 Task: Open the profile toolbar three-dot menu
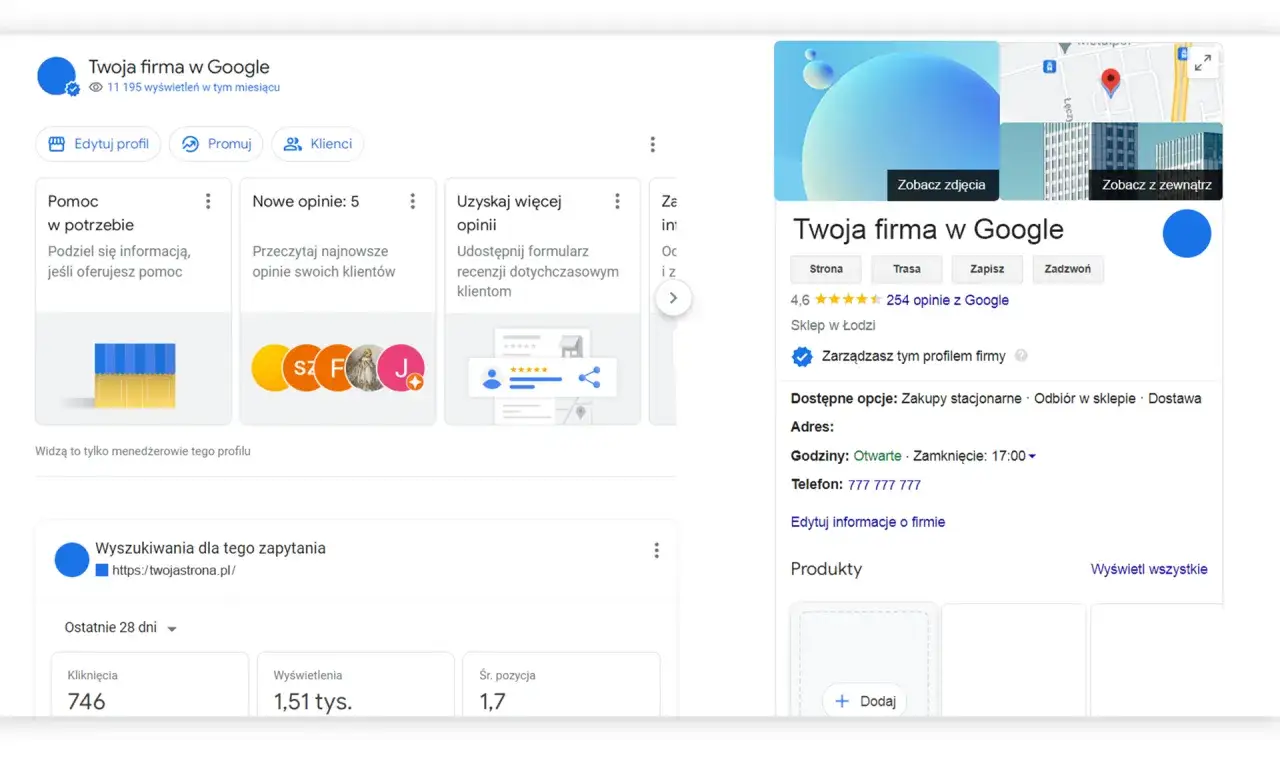[x=653, y=145]
